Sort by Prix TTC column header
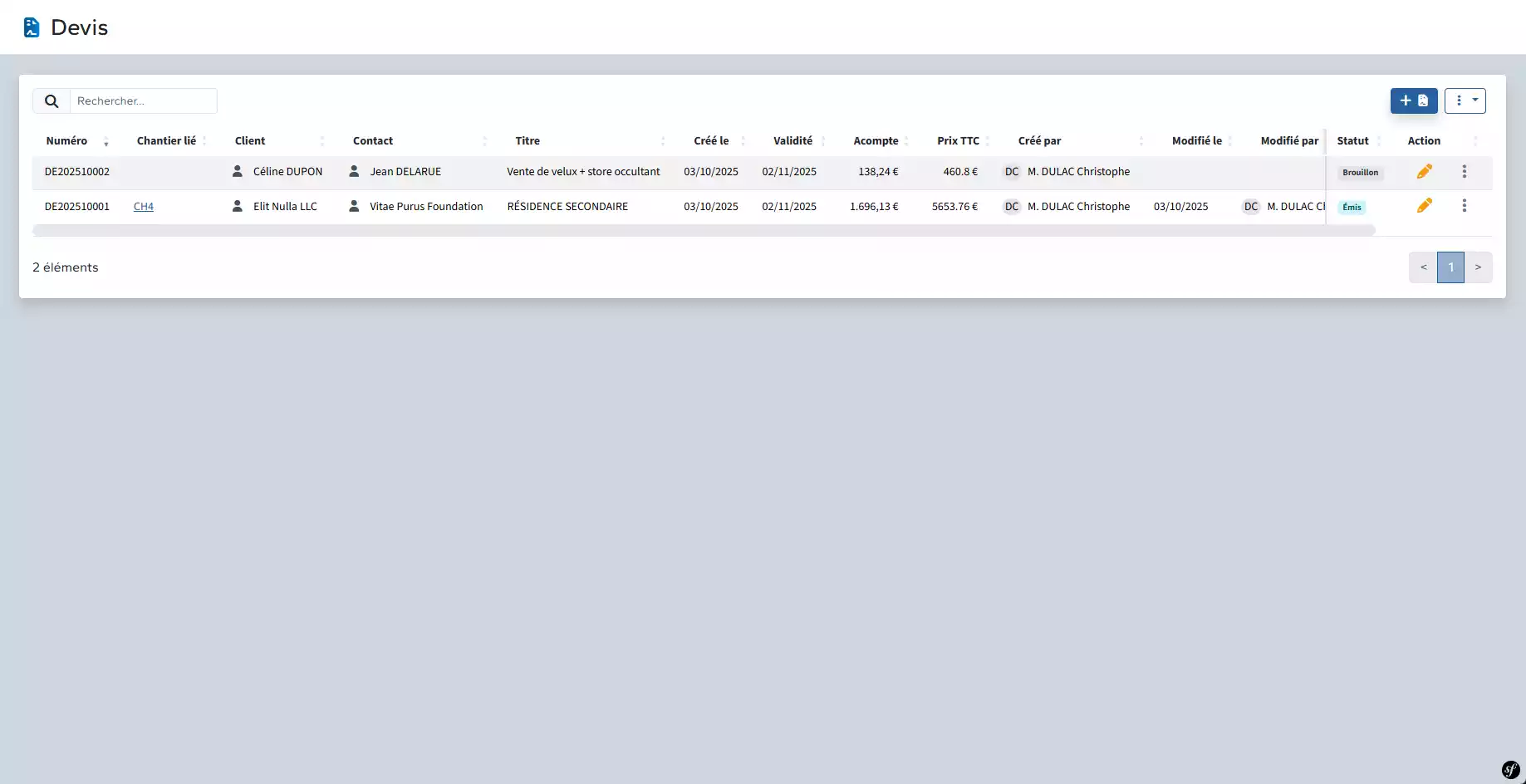Image resolution: width=1526 pixels, height=784 pixels. pyautogui.click(x=958, y=141)
